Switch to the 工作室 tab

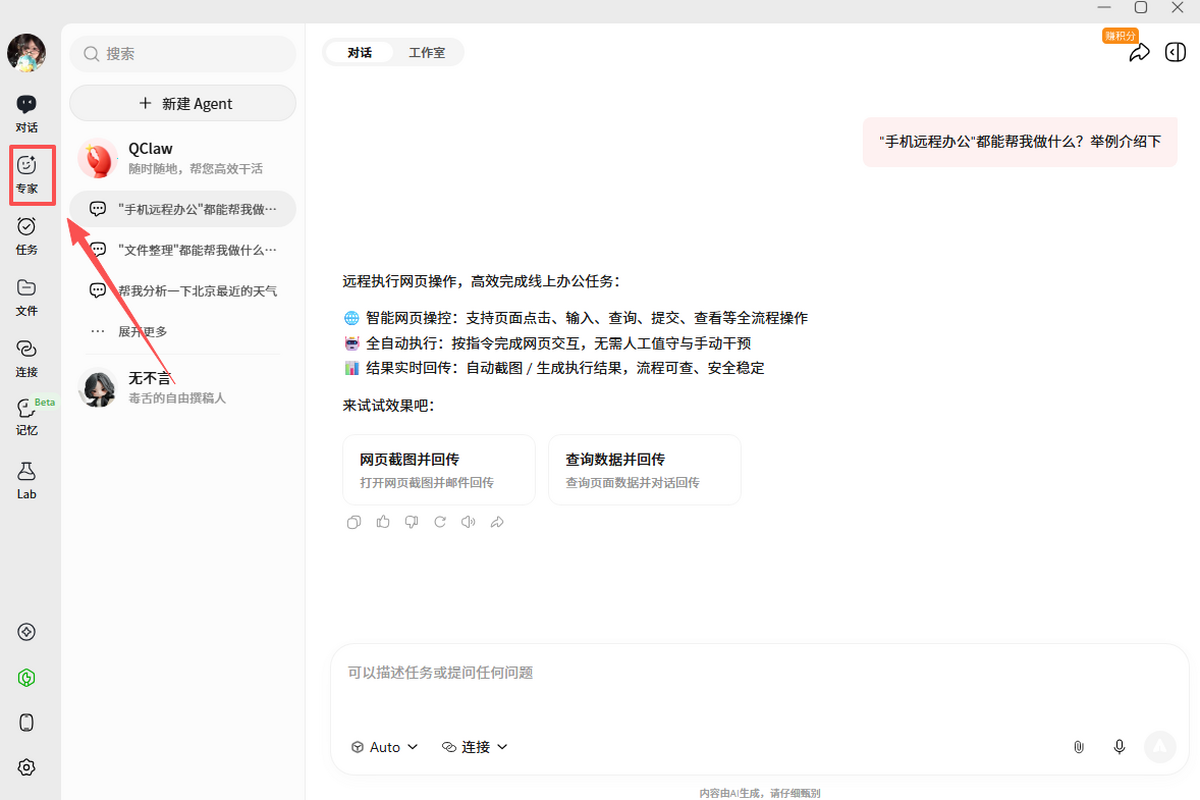(x=427, y=53)
